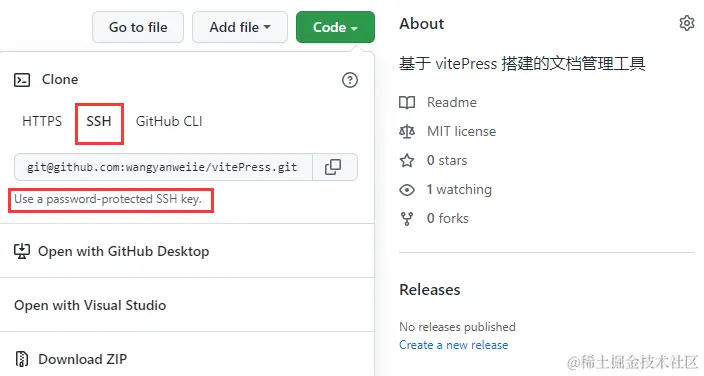This screenshot has height=376, width=704.
Task: View the 1 watching link
Action: pos(459,190)
